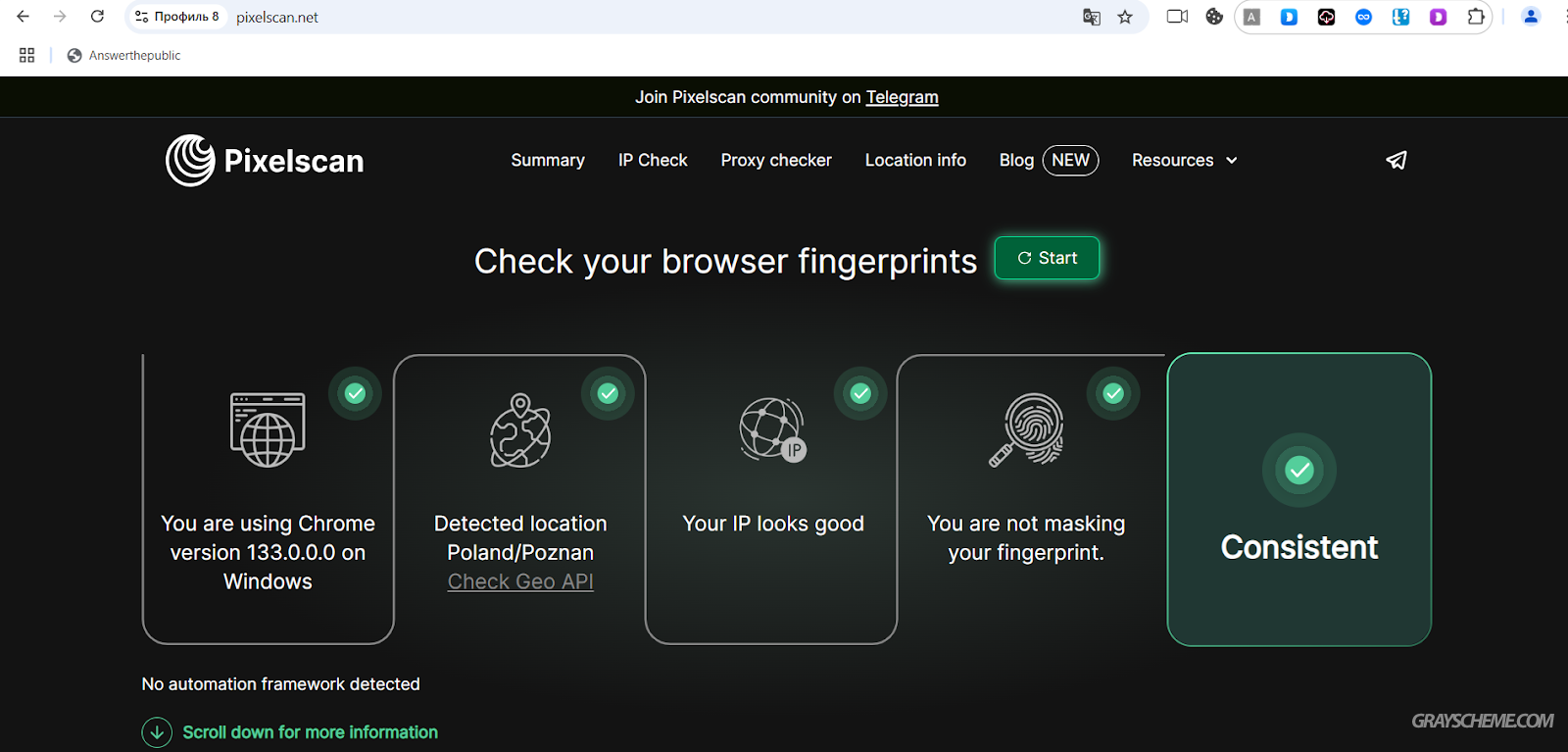
Task: Open the blue puzzle-like extension icon
Action: coord(1400,17)
